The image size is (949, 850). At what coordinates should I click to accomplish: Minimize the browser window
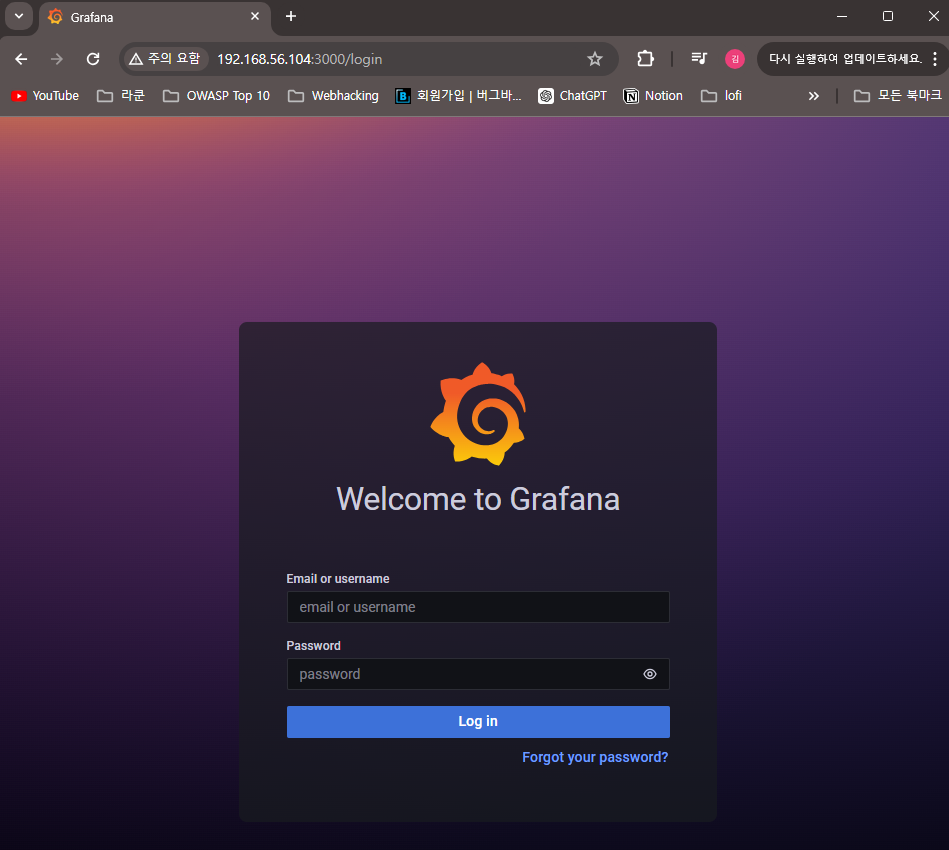(842, 16)
